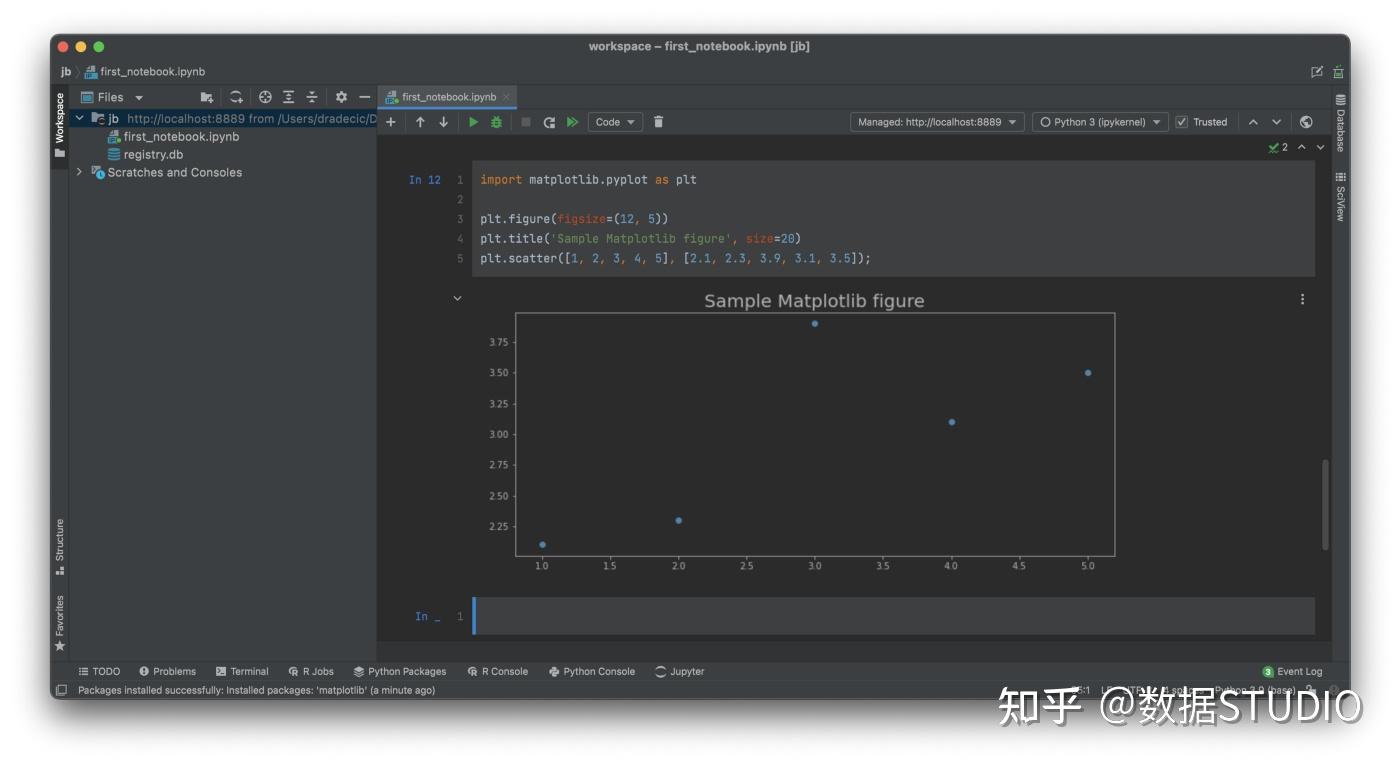The width and height of the screenshot is (1400, 765).
Task: Open the plot output options kebab menu
Action: coord(1301,298)
